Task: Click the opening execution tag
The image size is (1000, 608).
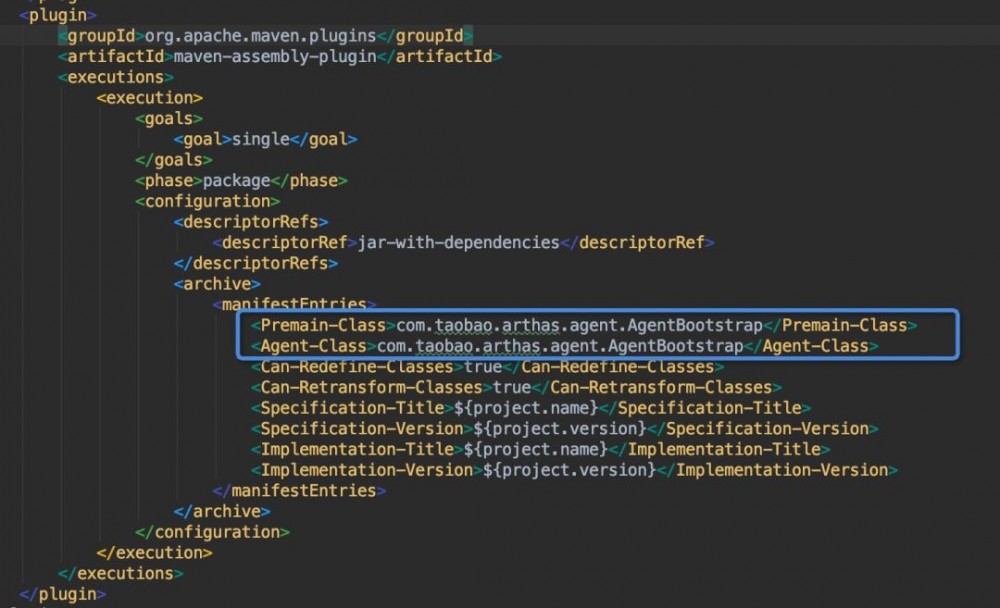Action: point(150,98)
